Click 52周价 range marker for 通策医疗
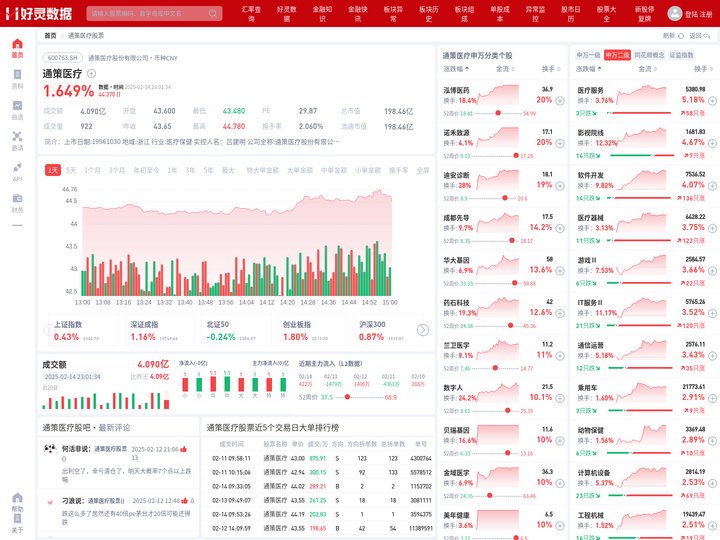Screen dimensions: 720x540 347,397
